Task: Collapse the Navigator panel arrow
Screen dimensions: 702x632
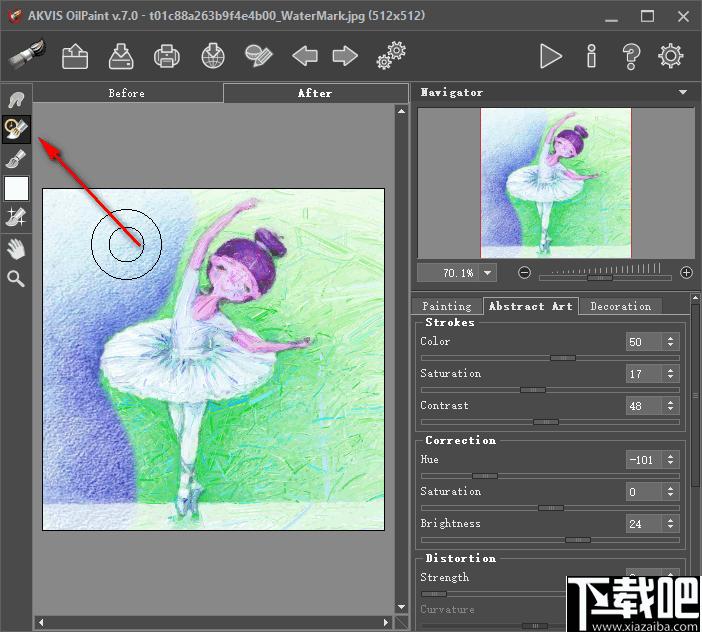Action: pos(683,92)
